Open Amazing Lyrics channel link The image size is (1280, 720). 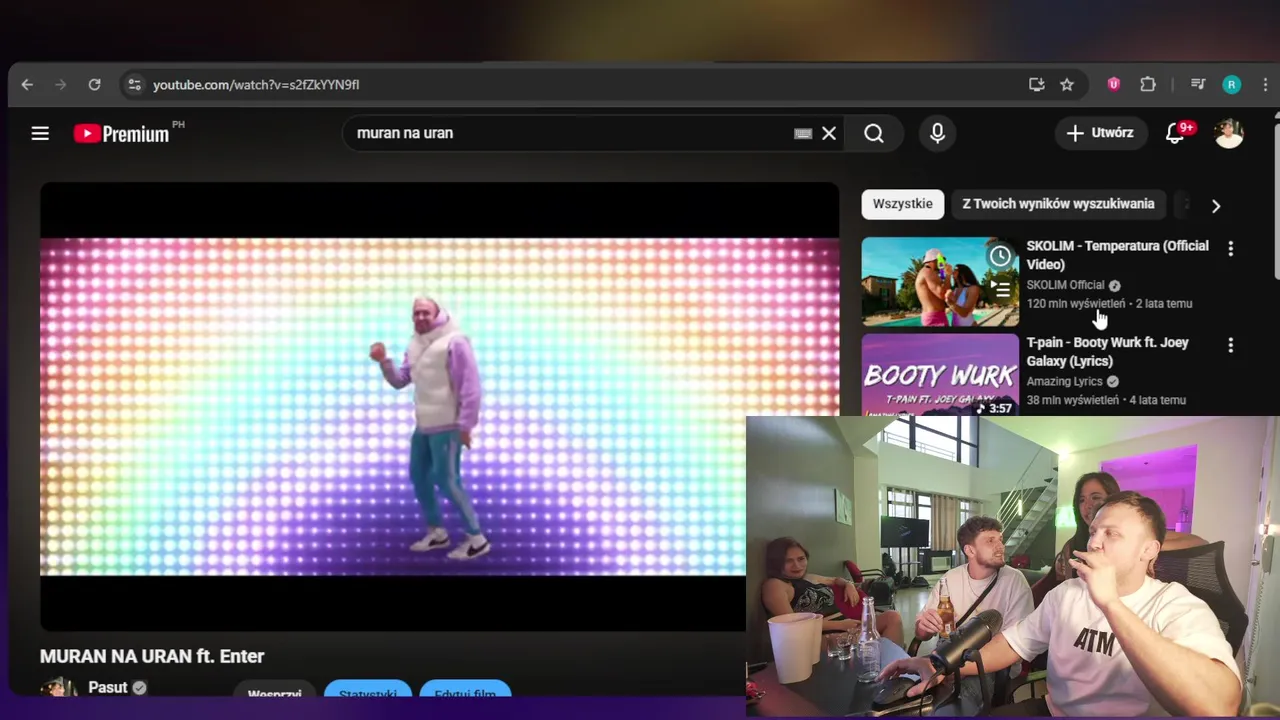pos(1064,381)
